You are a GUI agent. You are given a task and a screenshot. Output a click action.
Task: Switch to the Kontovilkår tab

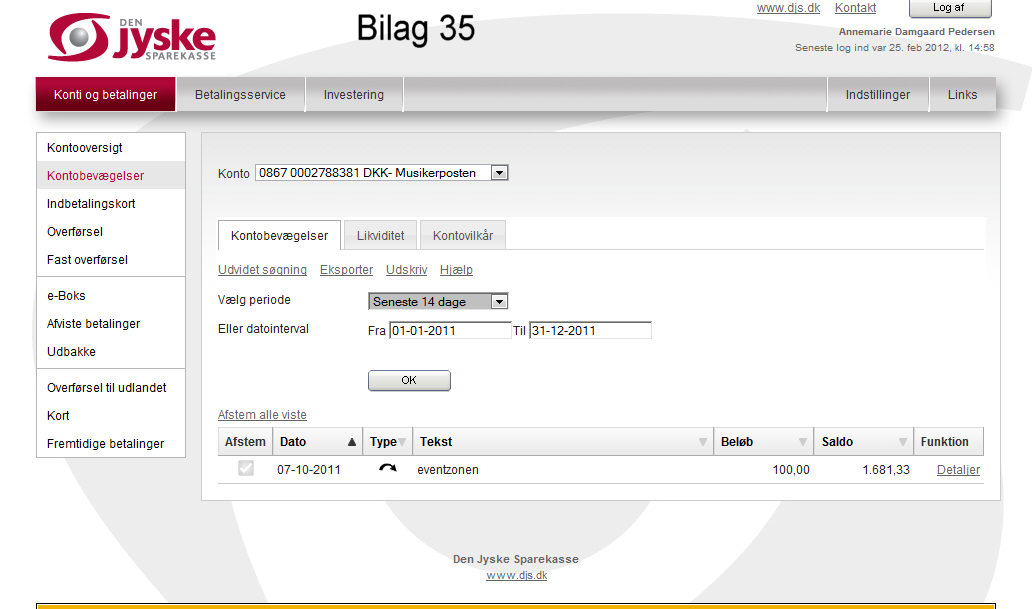click(463, 235)
